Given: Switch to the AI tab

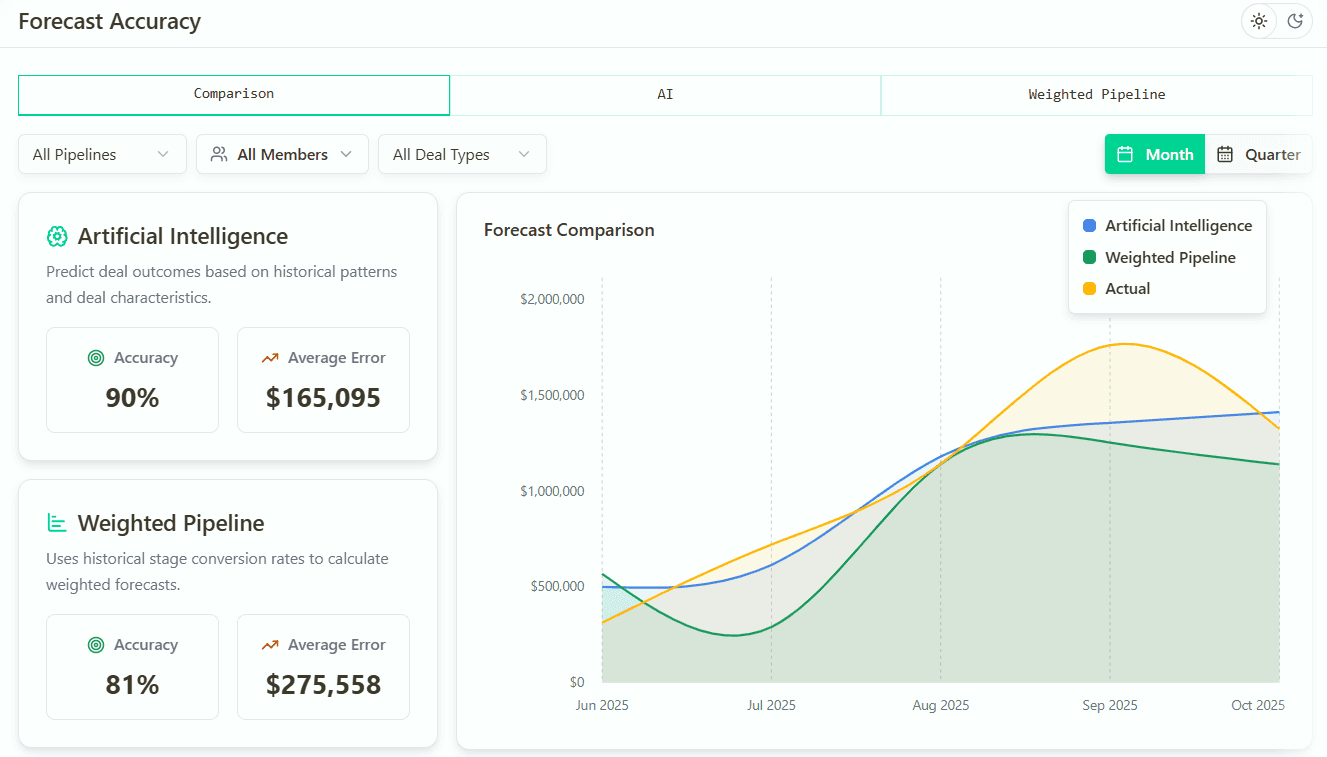Looking at the screenshot, I should tap(665, 95).
